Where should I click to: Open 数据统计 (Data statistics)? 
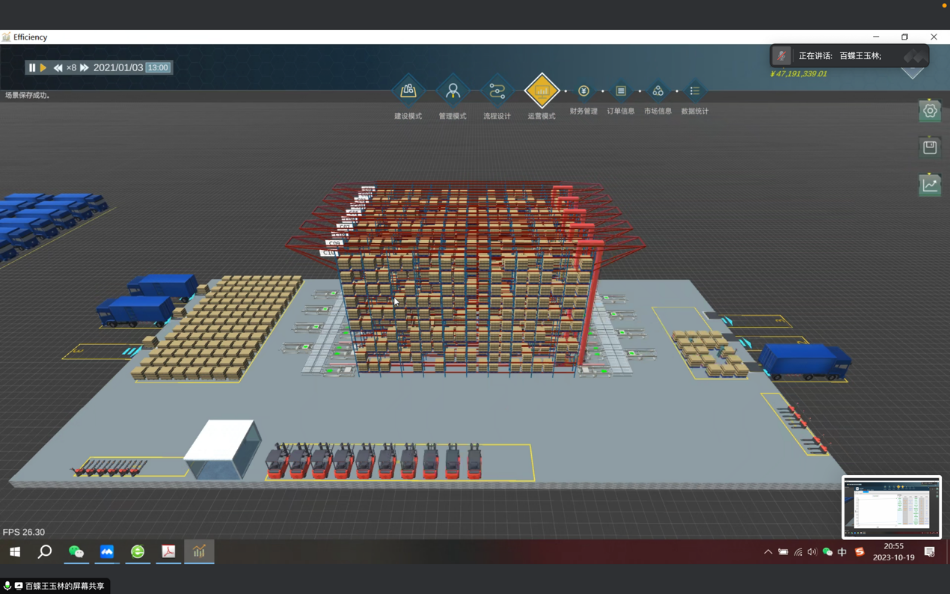[695, 91]
